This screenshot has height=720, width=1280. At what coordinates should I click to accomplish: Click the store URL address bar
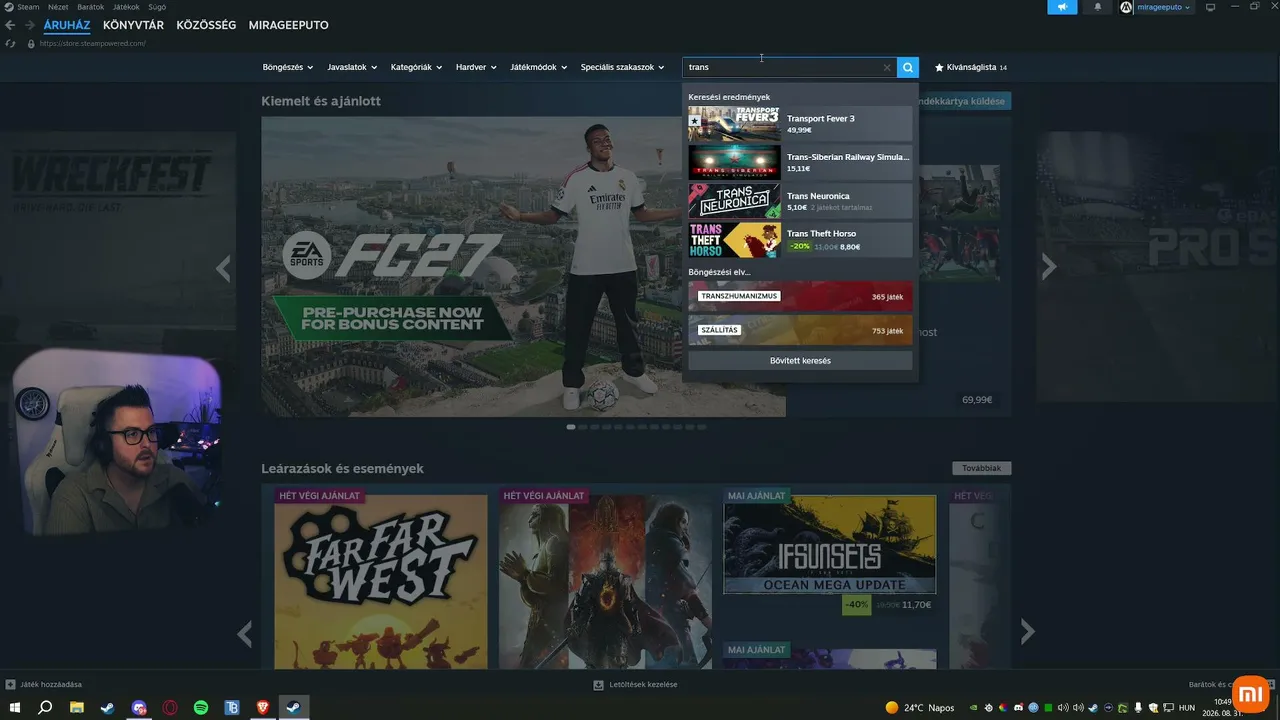click(93, 43)
